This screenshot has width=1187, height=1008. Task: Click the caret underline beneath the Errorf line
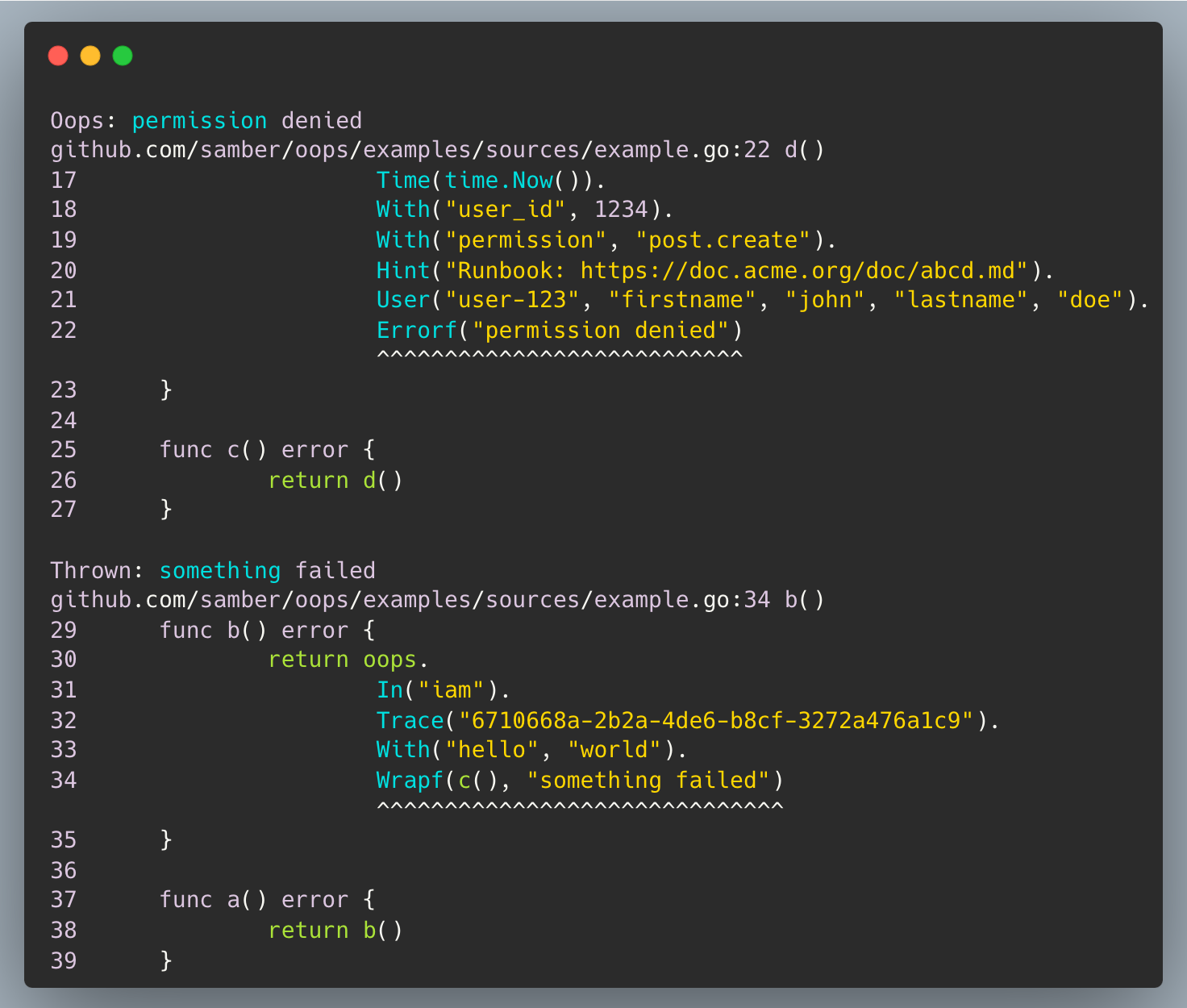(x=559, y=354)
